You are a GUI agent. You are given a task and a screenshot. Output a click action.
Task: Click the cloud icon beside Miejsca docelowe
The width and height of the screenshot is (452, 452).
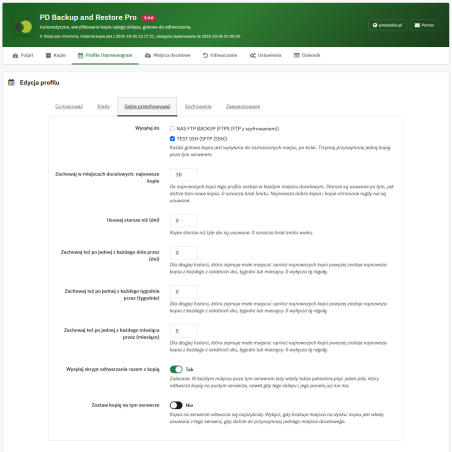click(x=148, y=56)
